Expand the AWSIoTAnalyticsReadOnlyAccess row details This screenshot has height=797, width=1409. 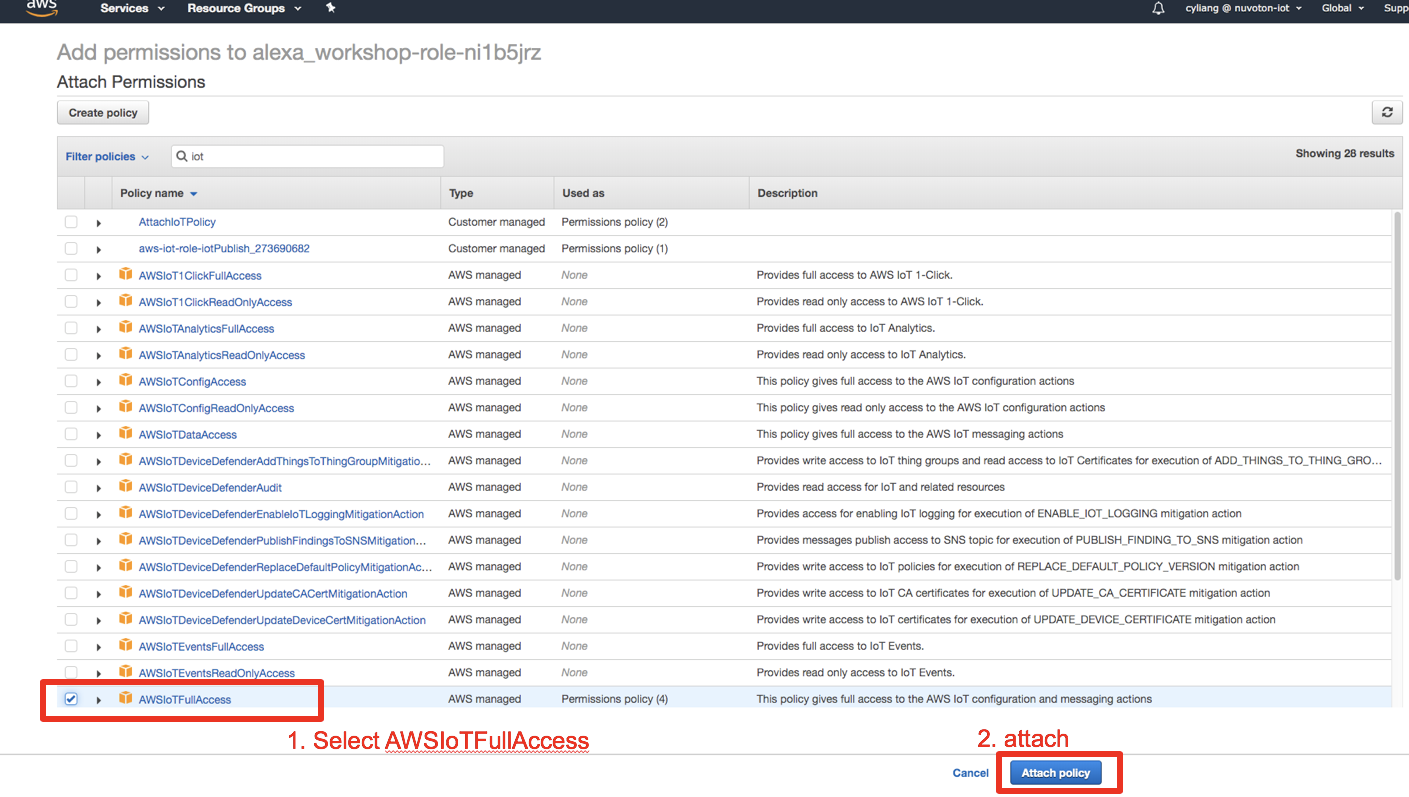point(99,355)
